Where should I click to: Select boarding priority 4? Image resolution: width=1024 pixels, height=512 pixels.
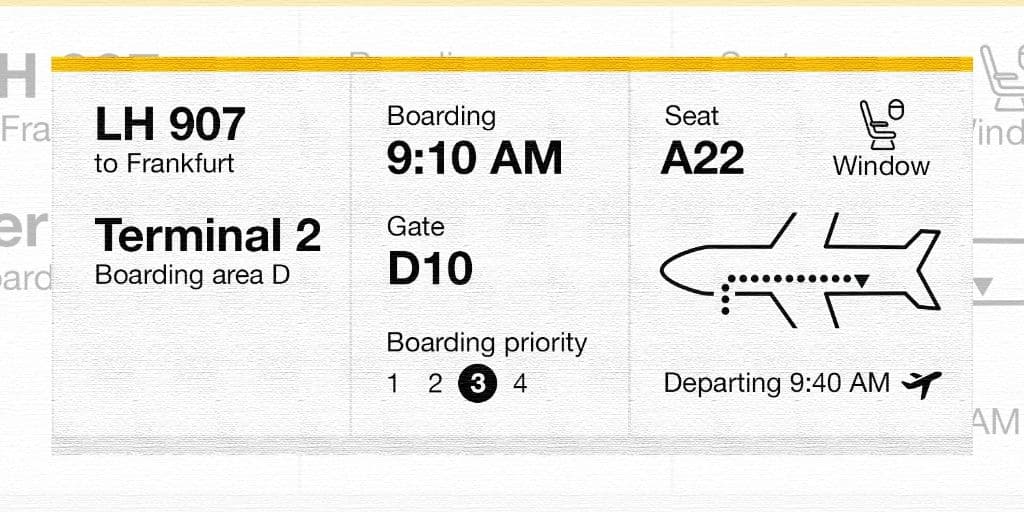[520, 384]
